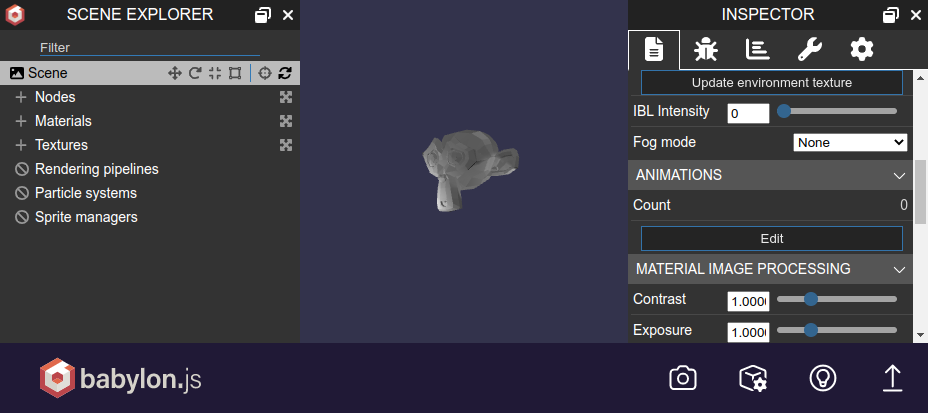This screenshot has height=413, width=928.
Task: Click the disabled icon beside Sprite managers
Action: tap(22, 218)
